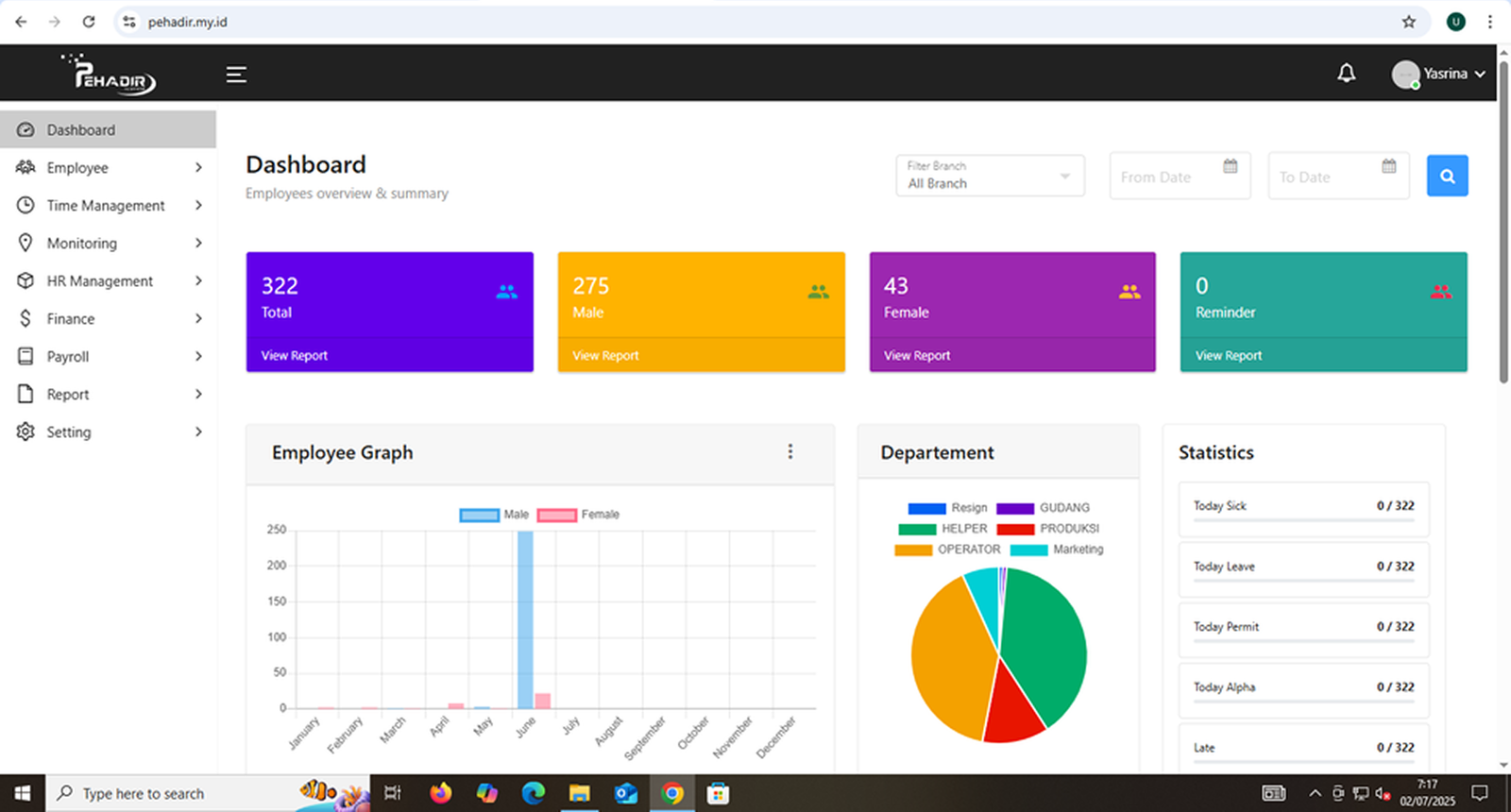Image resolution: width=1511 pixels, height=812 pixels.
Task: Reload the page in the browser
Action: [89, 22]
